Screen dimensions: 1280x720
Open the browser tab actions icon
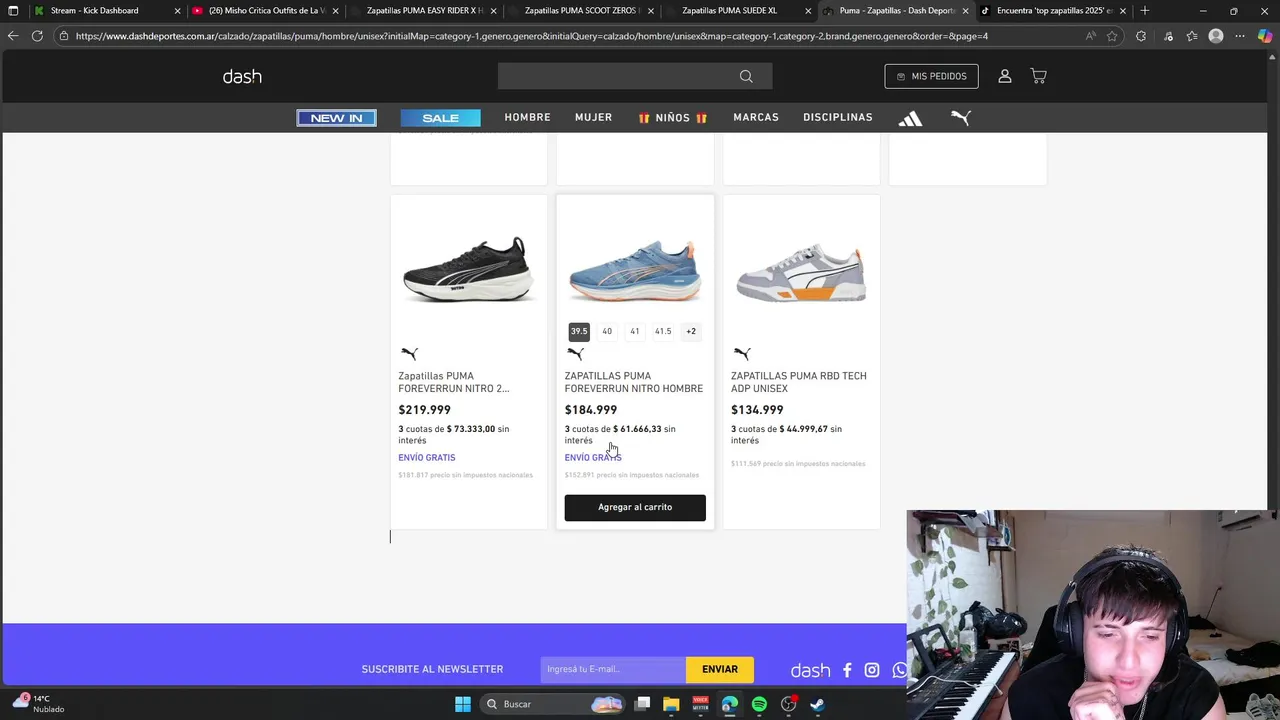(x=13, y=11)
